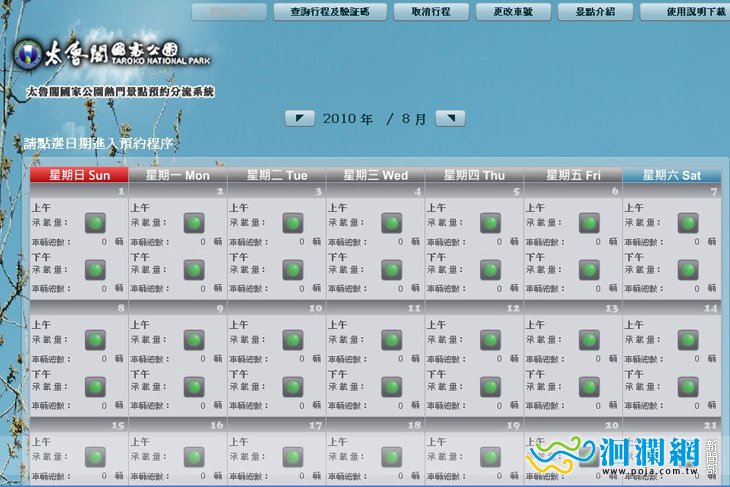Select the date header for day 1
The image size is (730, 487).
click(x=79, y=191)
